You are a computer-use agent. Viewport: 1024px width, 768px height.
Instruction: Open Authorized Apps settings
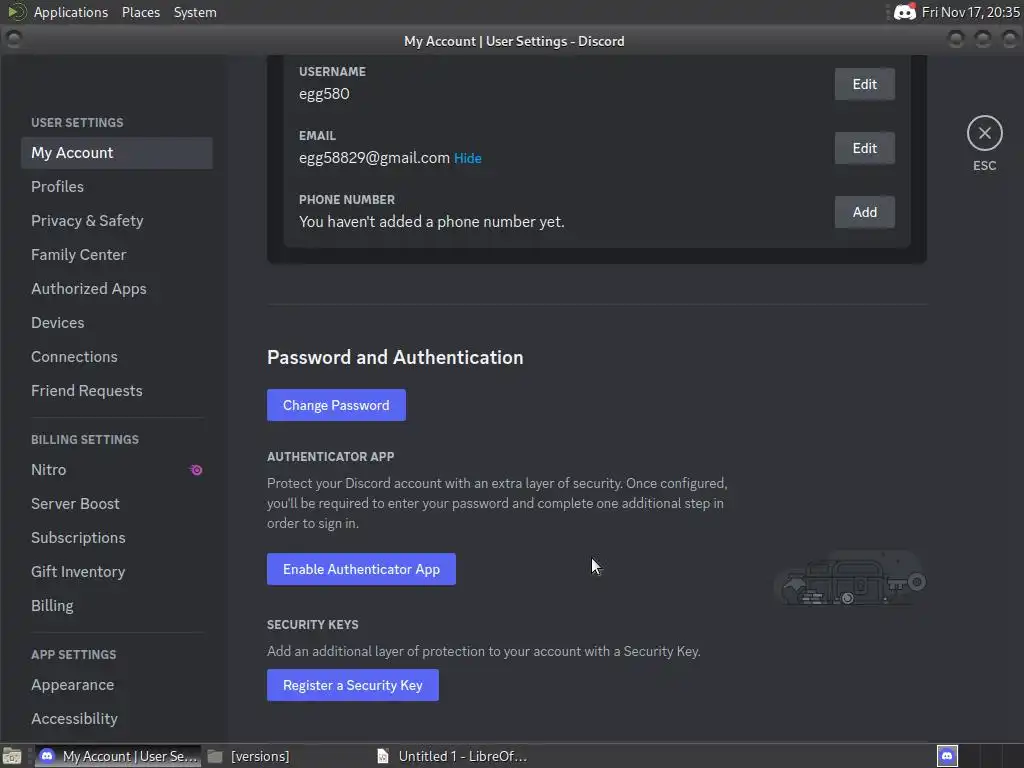[x=117, y=289]
